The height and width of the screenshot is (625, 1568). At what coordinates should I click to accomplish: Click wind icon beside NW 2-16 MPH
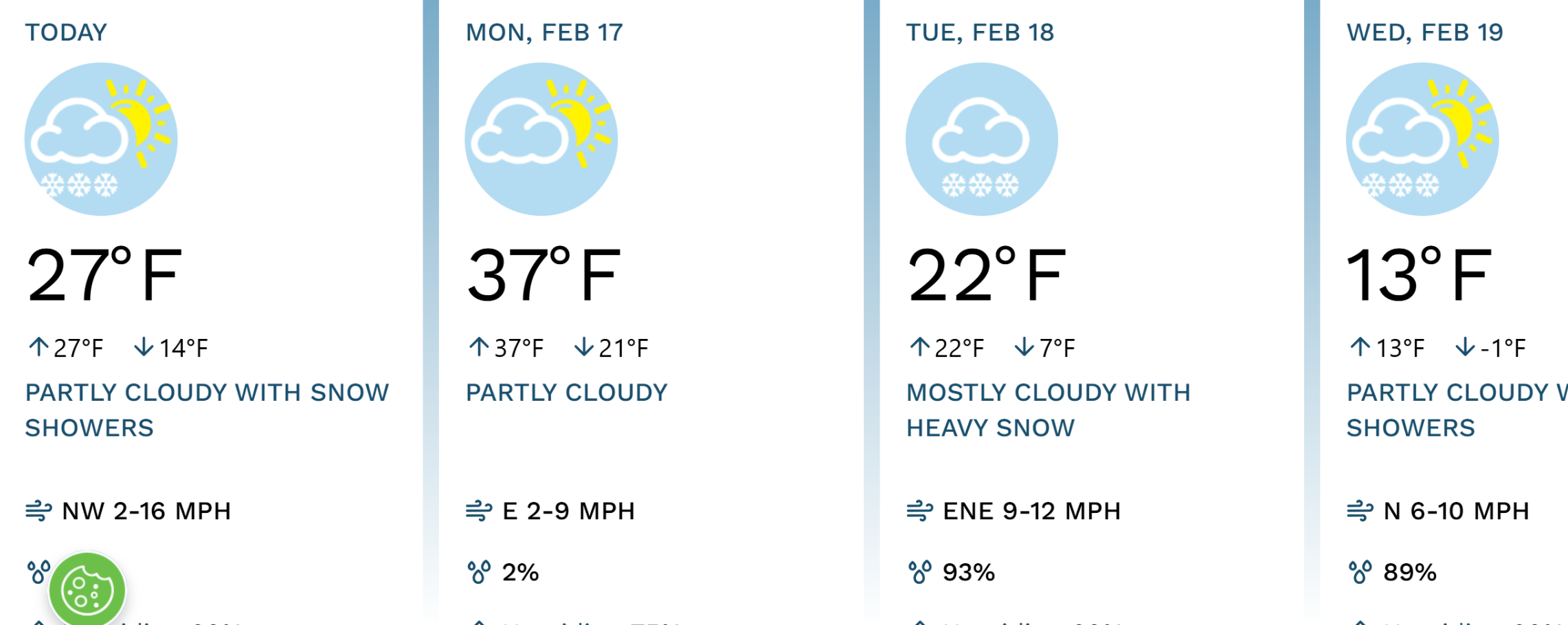pyautogui.click(x=38, y=511)
